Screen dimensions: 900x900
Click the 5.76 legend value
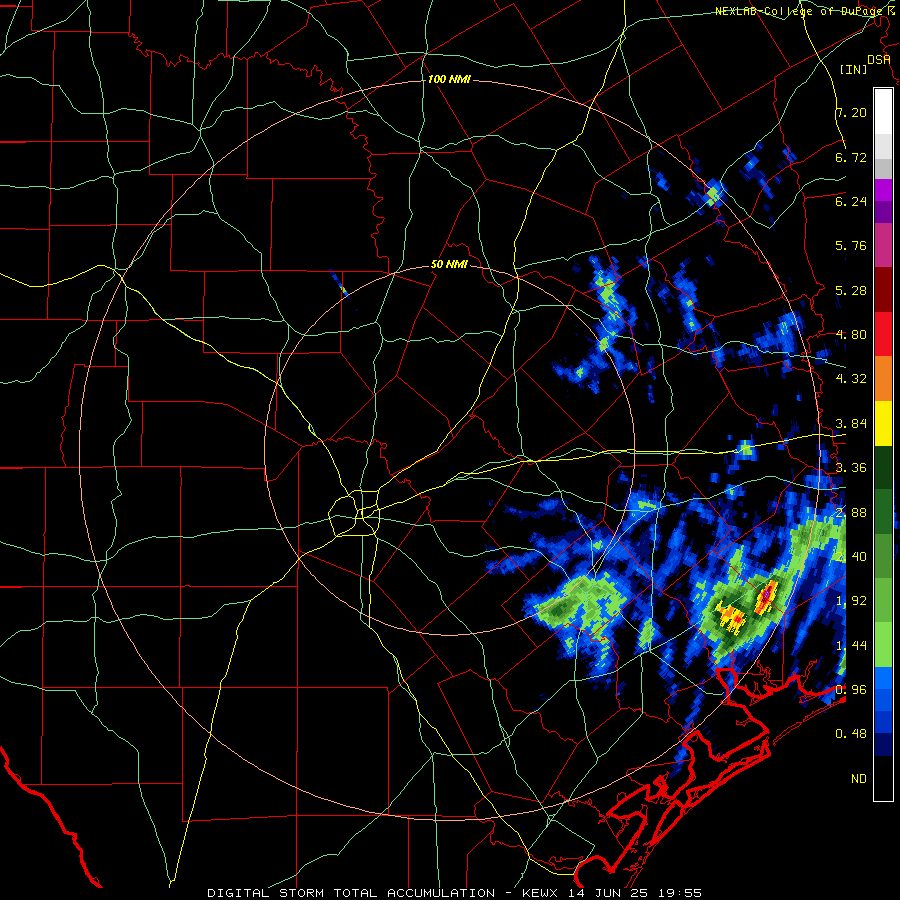coord(851,246)
